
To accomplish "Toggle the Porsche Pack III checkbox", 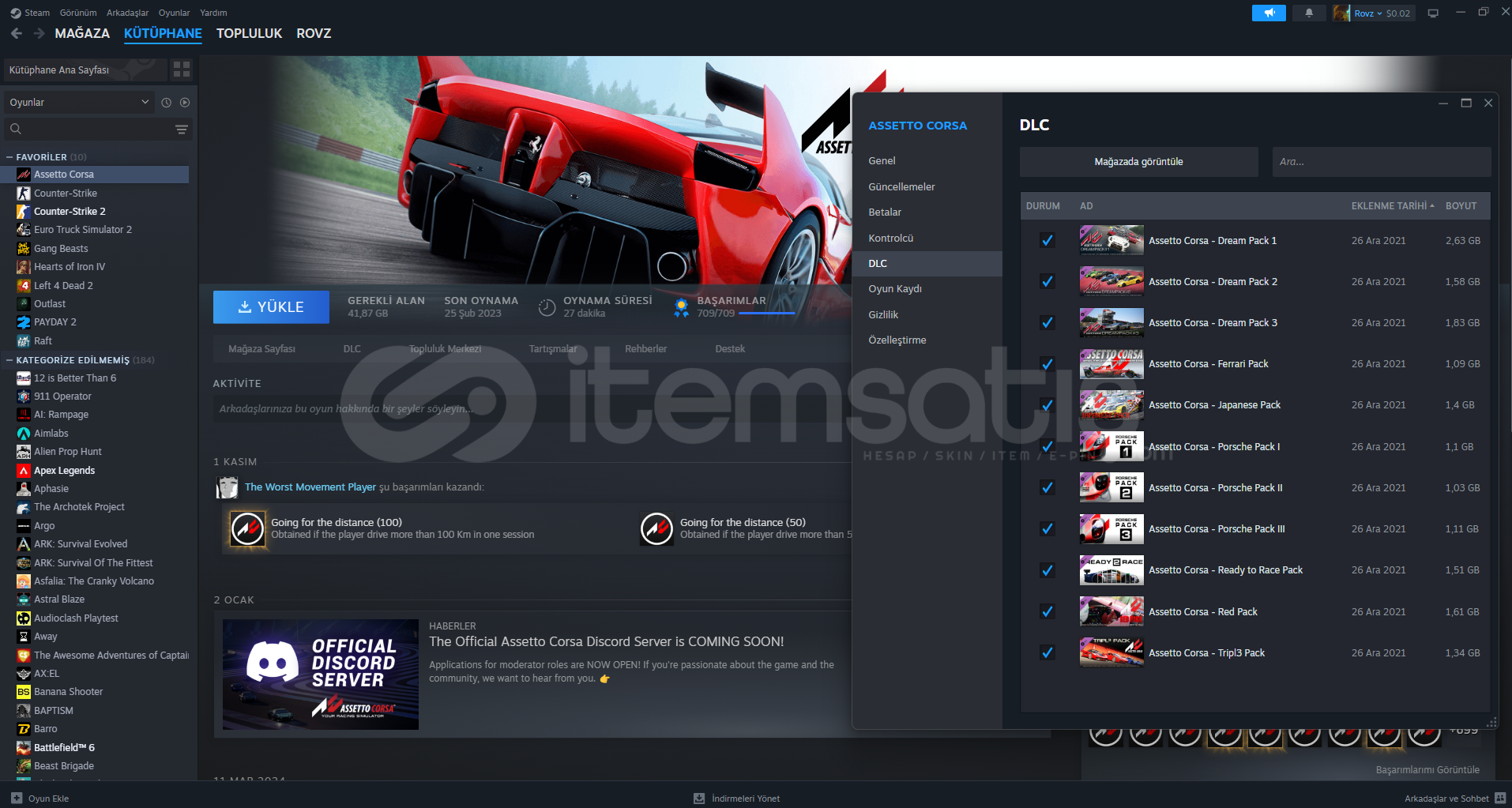I will pyautogui.click(x=1047, y=528).
